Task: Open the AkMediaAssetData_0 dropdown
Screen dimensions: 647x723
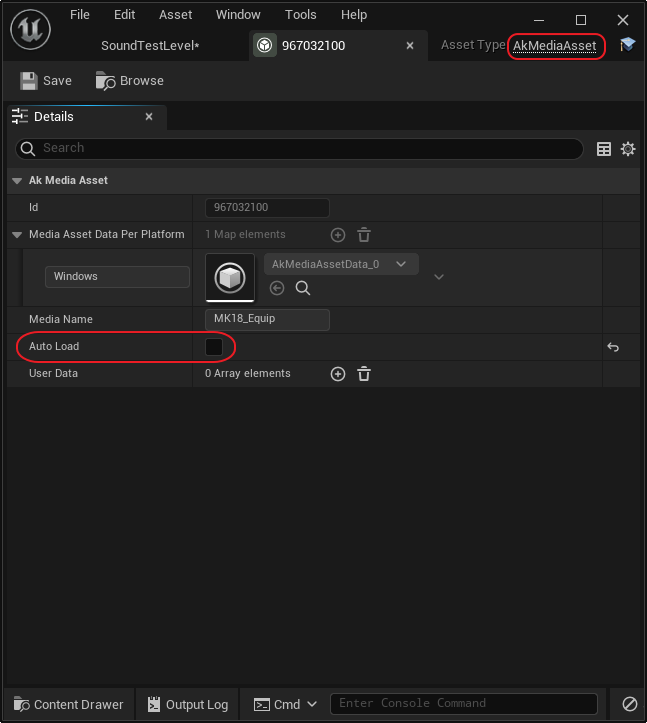Action: (341, 264)
